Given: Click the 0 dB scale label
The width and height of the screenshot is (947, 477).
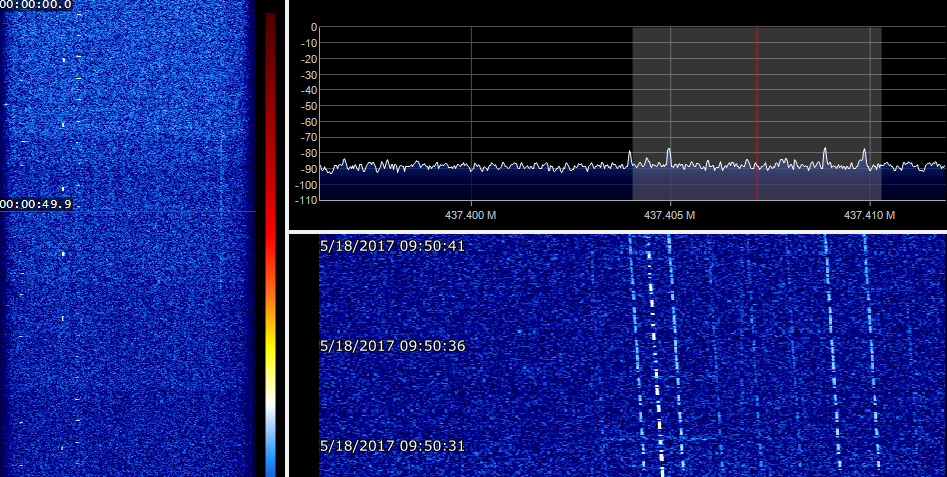Looking at the screenshot, I should (x=313, y=27).
